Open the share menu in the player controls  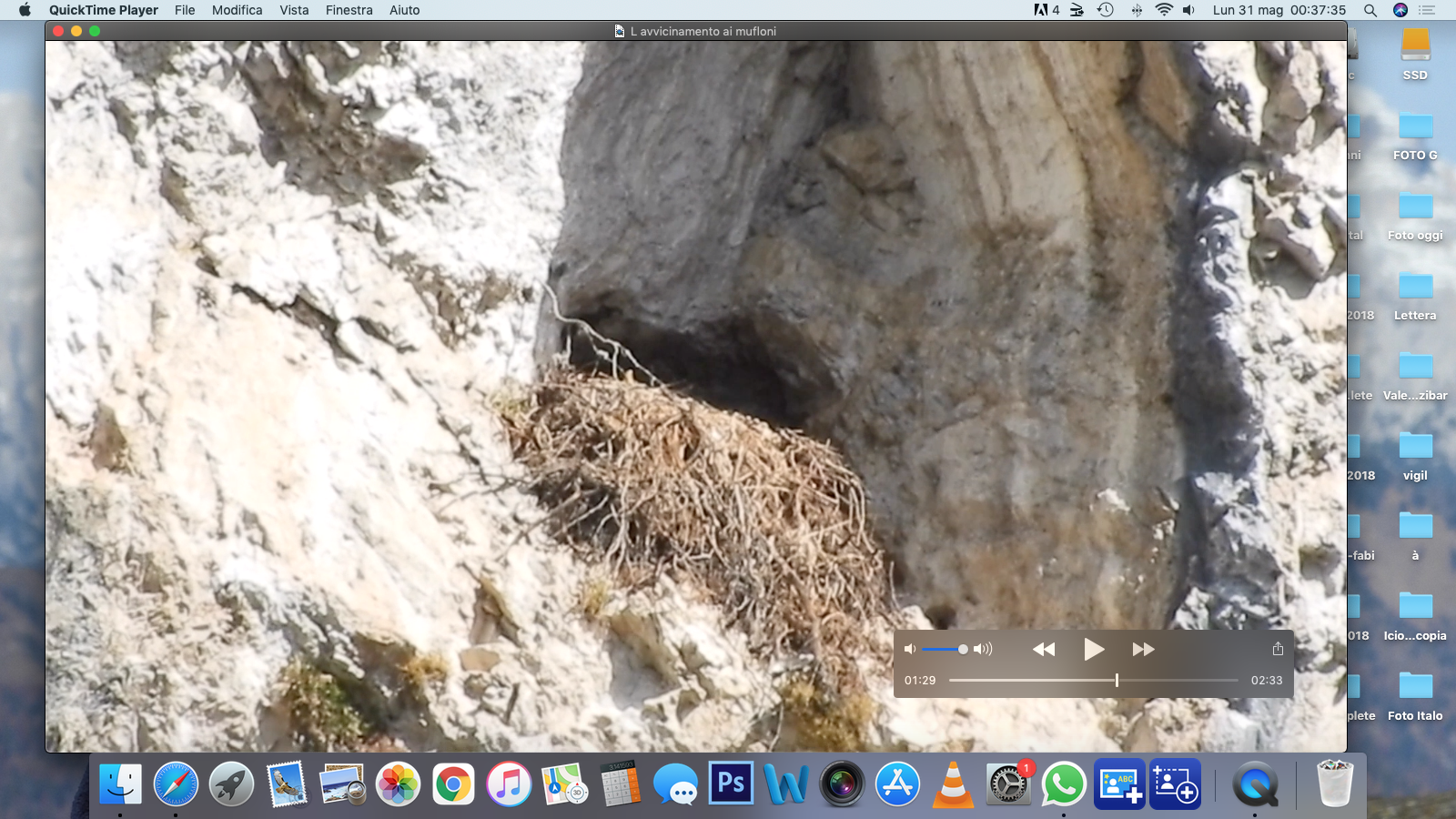point(1278,649)
